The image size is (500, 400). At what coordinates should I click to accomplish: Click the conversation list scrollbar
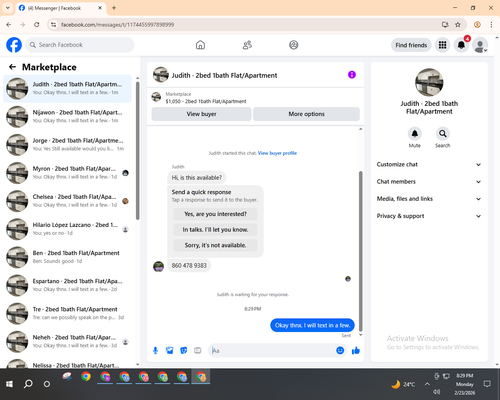(138, 150)
